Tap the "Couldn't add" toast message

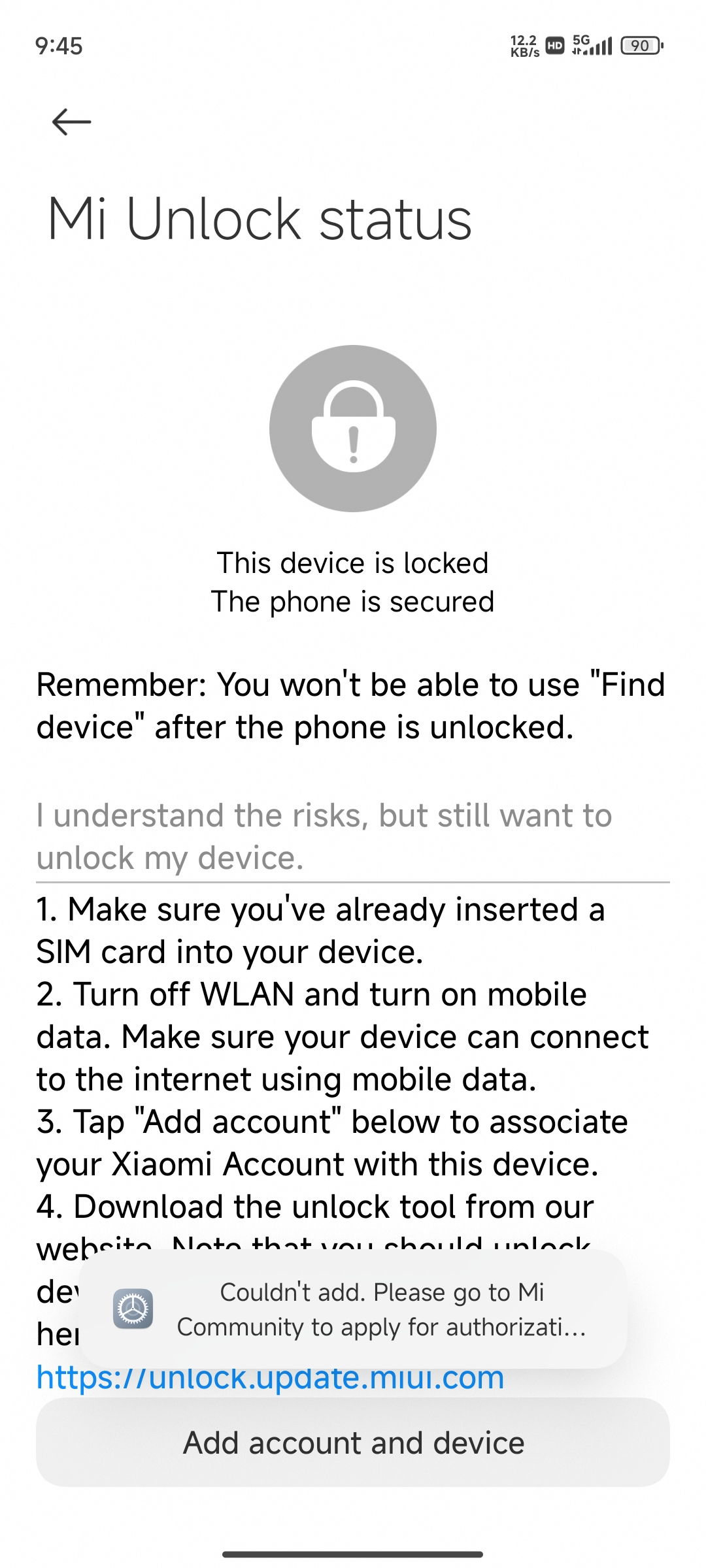381,1309
